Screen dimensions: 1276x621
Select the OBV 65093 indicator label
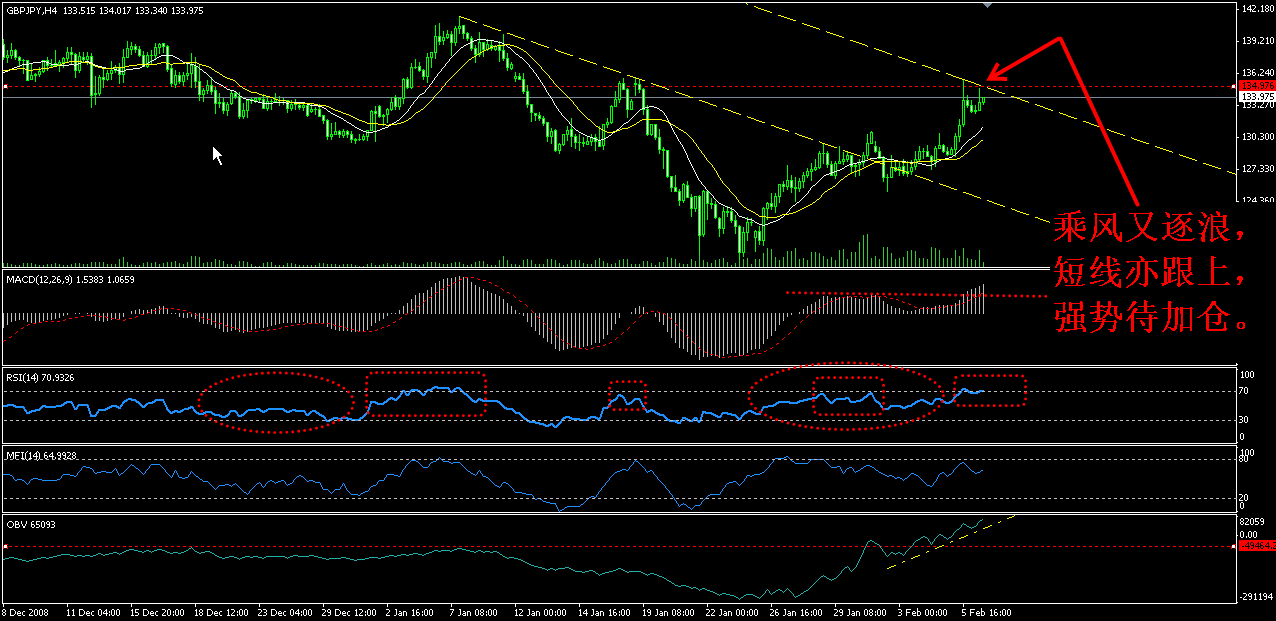click(x=30, y=523)
